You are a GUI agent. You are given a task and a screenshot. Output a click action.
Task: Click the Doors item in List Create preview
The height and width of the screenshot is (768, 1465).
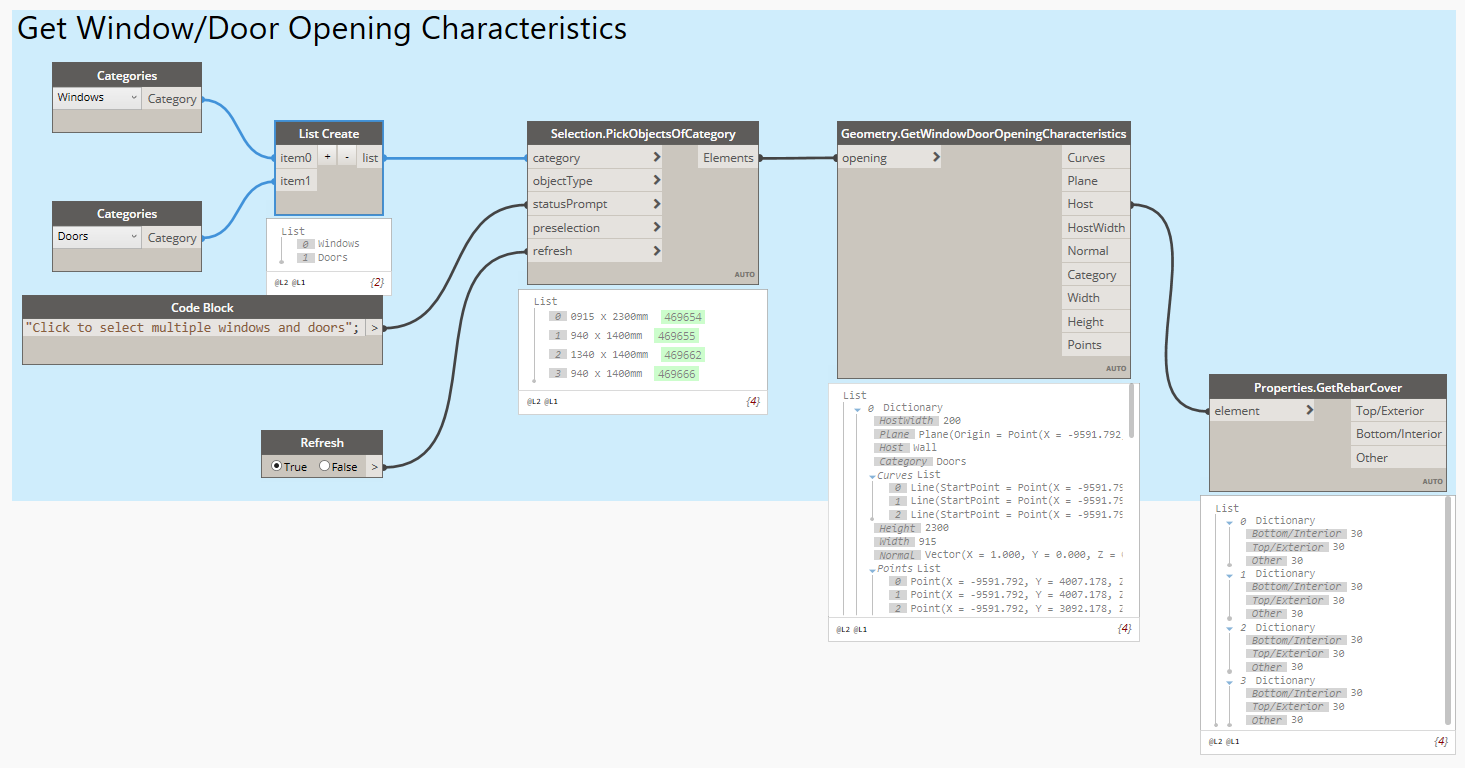click(333, 257)
